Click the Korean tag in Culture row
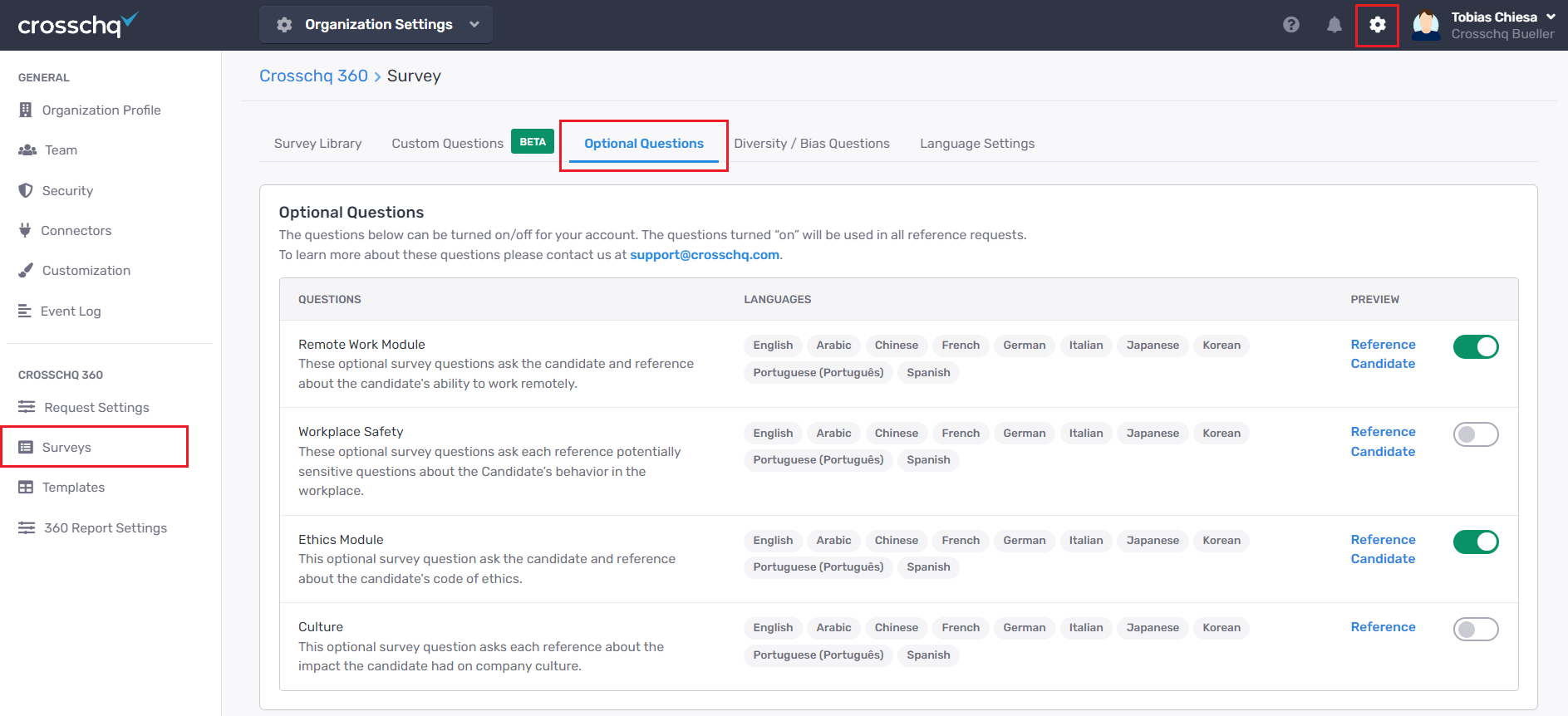 [1221, 628]
